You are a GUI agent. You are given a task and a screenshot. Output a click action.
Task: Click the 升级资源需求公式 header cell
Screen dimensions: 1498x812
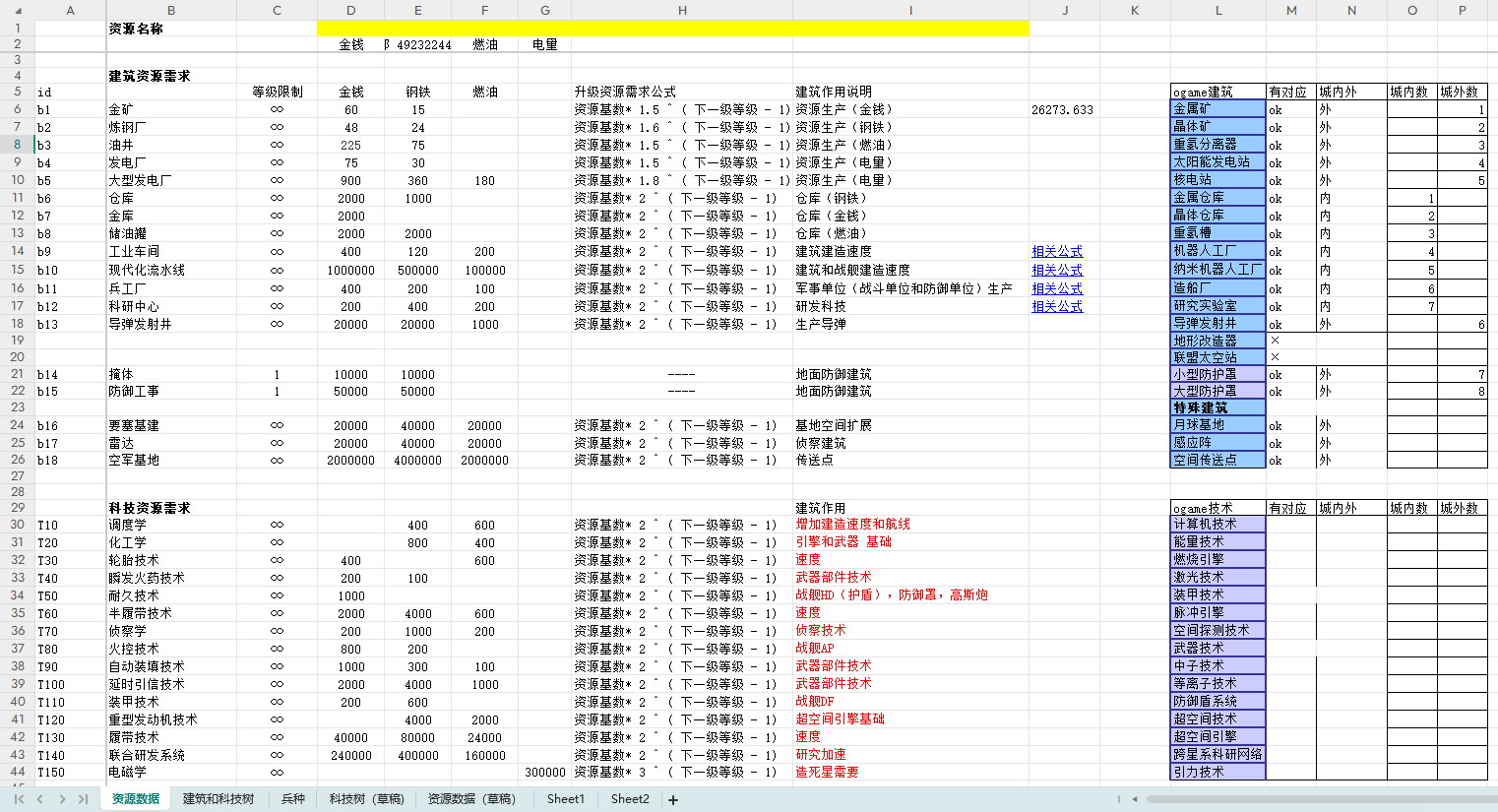(682, 92)
